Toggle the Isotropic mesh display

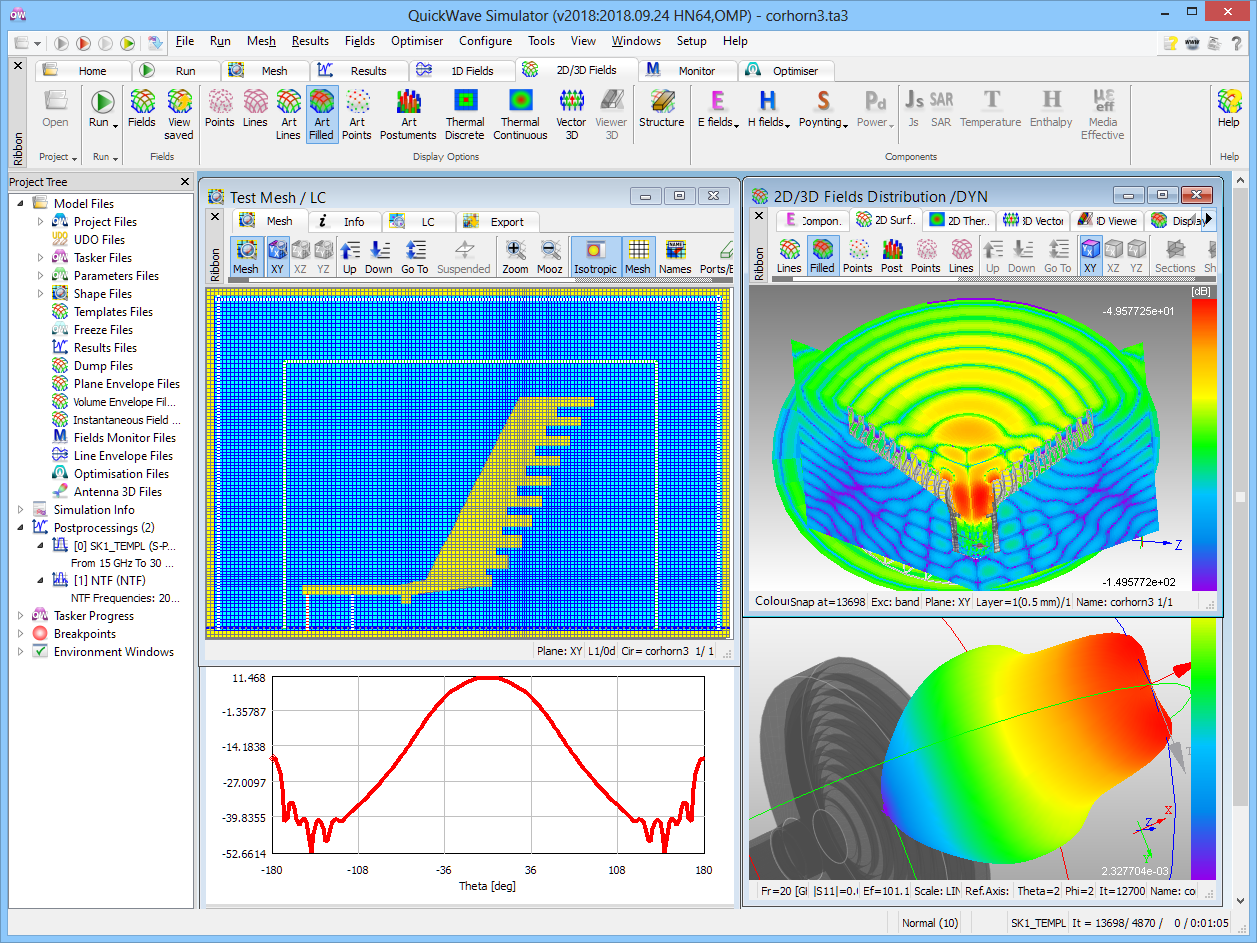coord(595,257)
